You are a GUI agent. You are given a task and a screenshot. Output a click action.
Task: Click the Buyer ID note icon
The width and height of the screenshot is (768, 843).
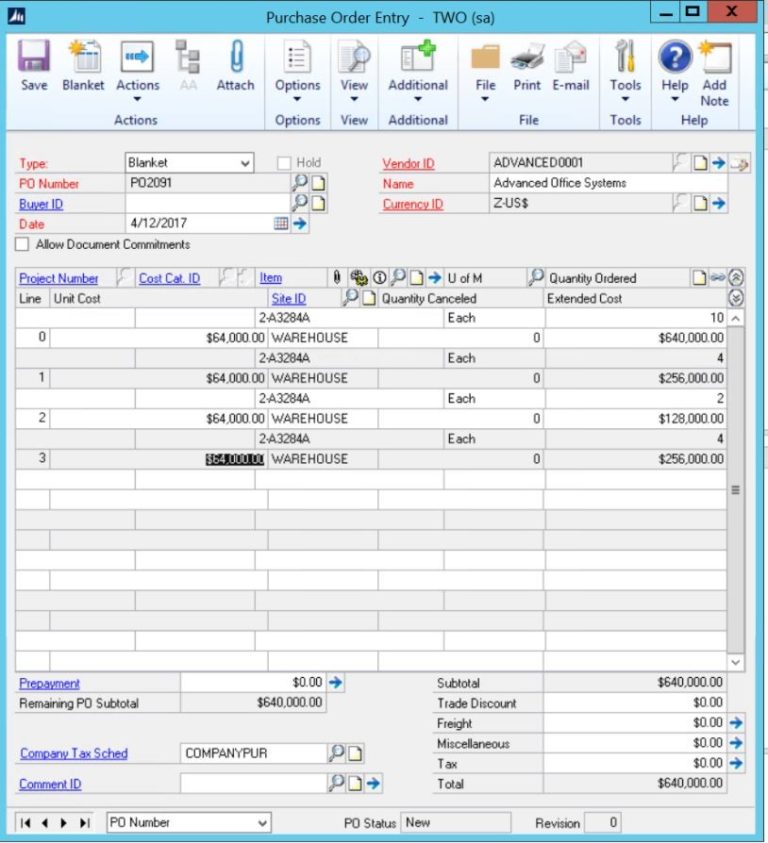(318, 204)
